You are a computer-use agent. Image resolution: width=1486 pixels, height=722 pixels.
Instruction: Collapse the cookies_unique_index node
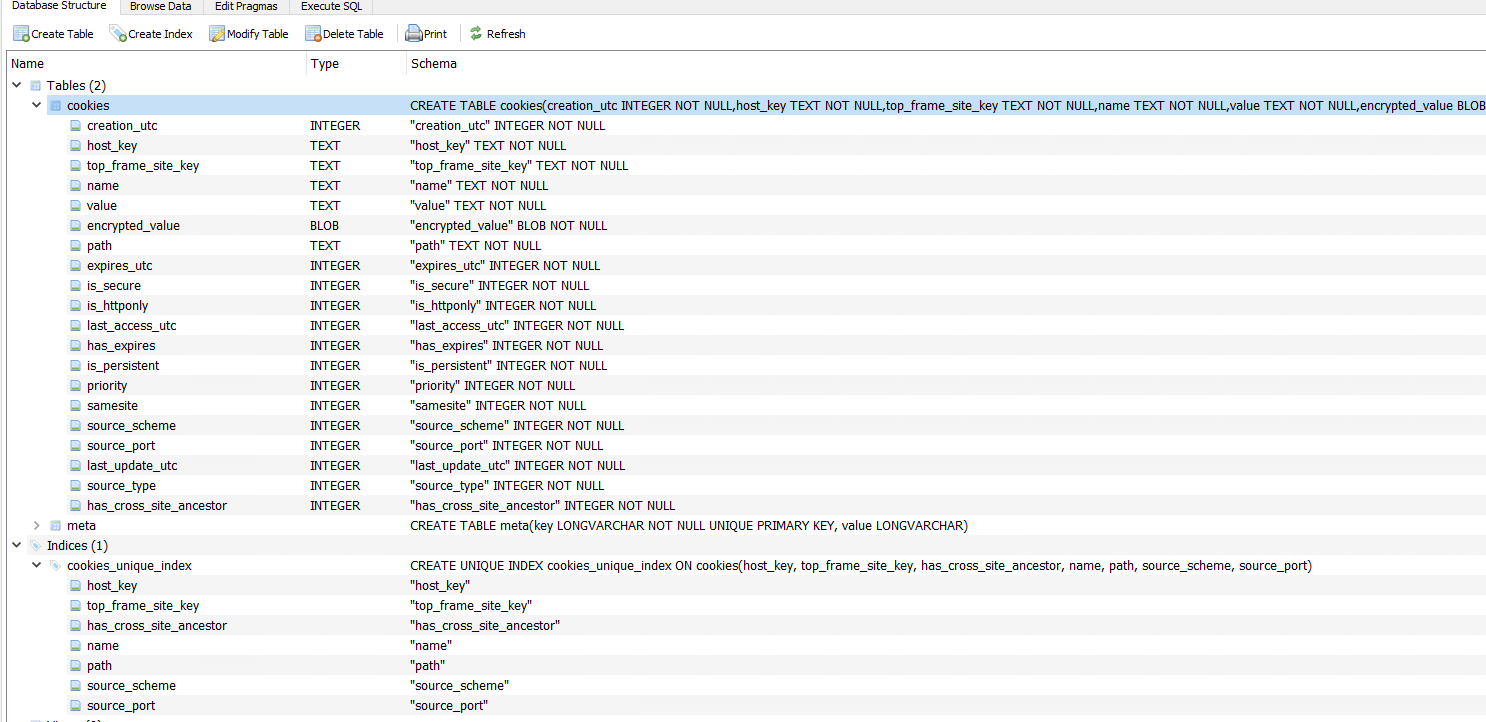[x=36, y=566]
